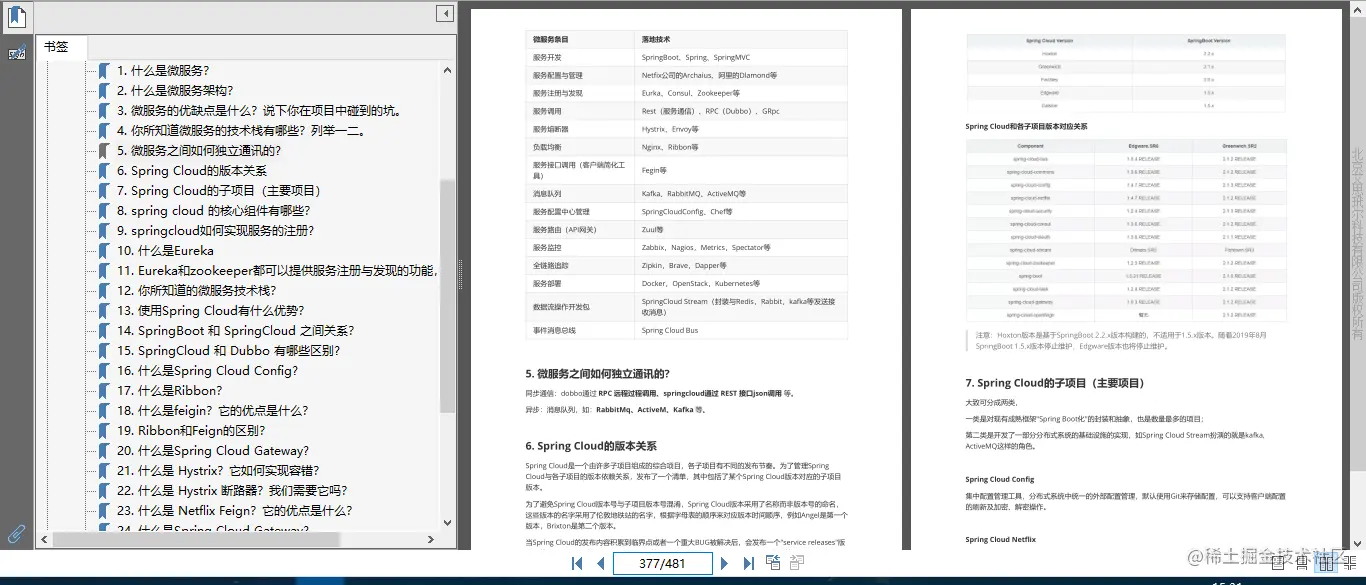Open bookmark 22. 什么是 Hystrix 断路器
This screenshot has height=585, width=1366.
click(x=232, y=491)
